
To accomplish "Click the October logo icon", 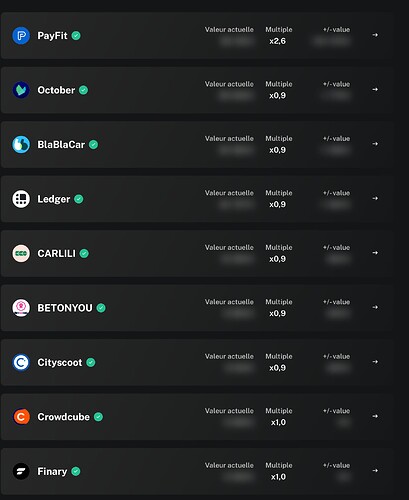I will coord(21,90).
